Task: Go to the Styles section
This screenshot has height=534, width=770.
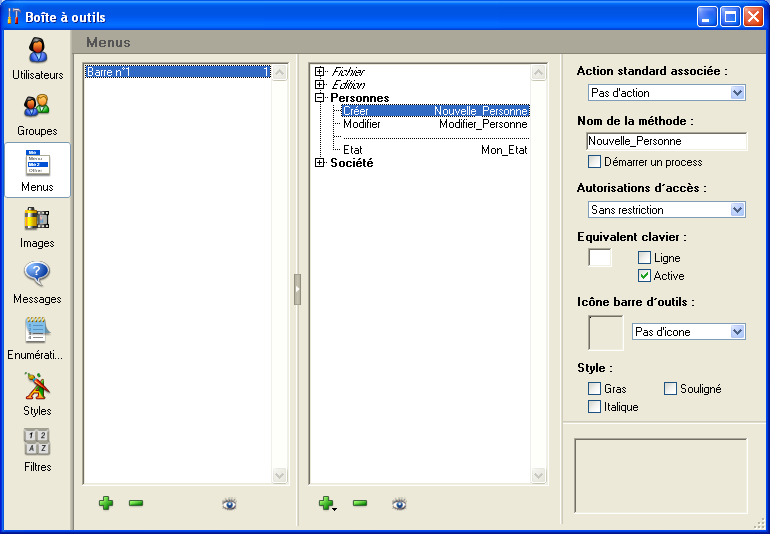Action: [37, 394]
